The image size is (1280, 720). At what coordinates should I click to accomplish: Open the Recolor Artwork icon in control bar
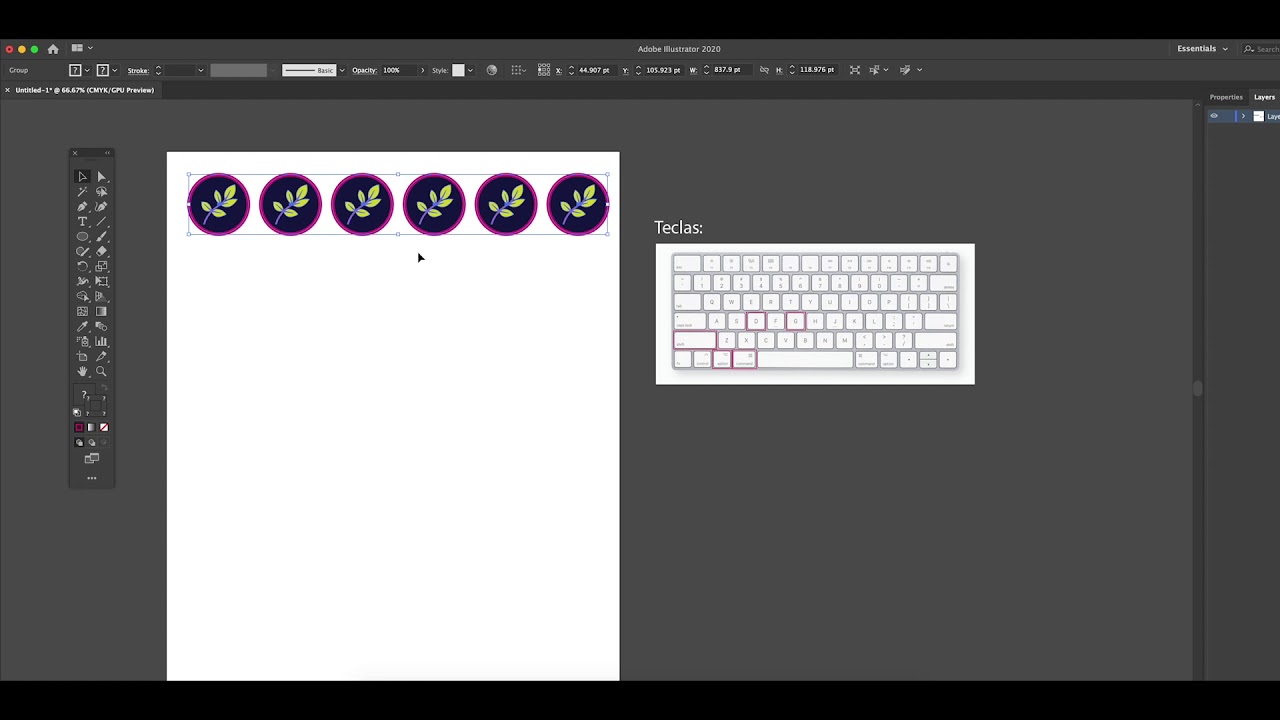(491, 70)
